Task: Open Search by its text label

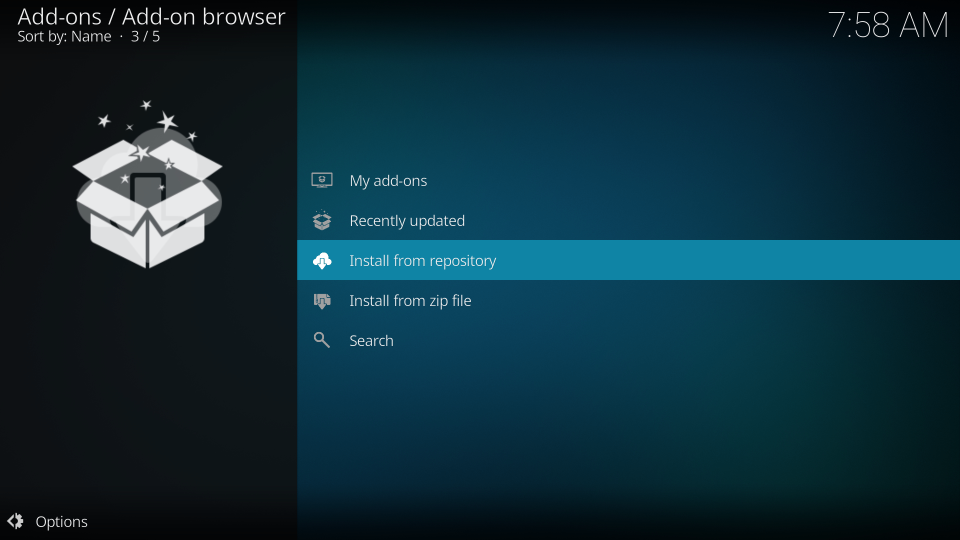Action: pos(371,341)
